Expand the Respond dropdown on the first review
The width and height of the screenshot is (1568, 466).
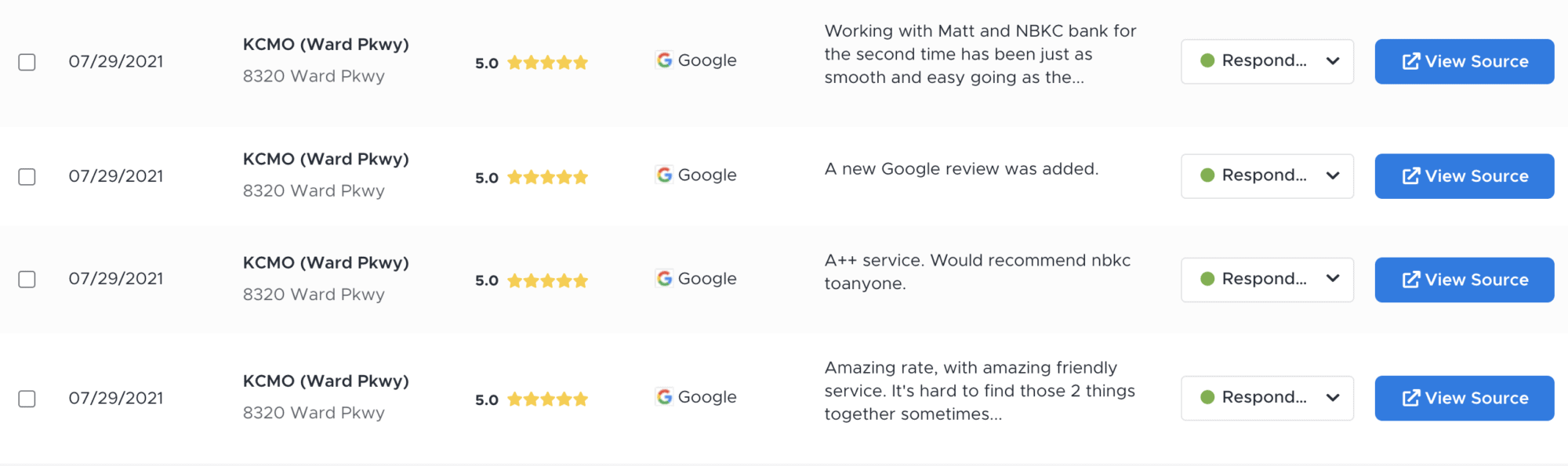1333,61
